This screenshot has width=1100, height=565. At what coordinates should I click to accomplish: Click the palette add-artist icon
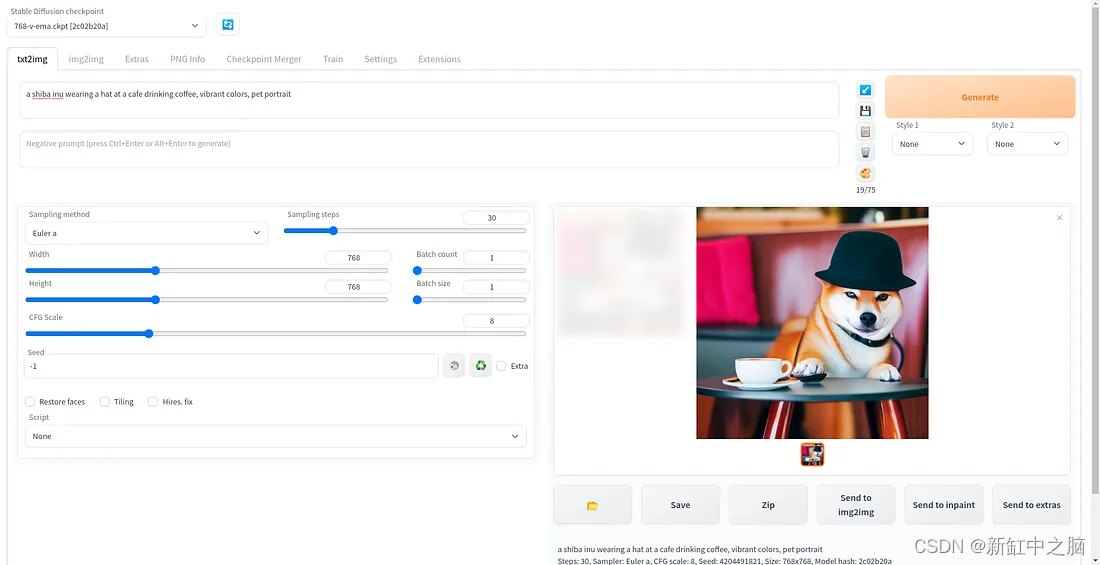(x=865, y=173)
